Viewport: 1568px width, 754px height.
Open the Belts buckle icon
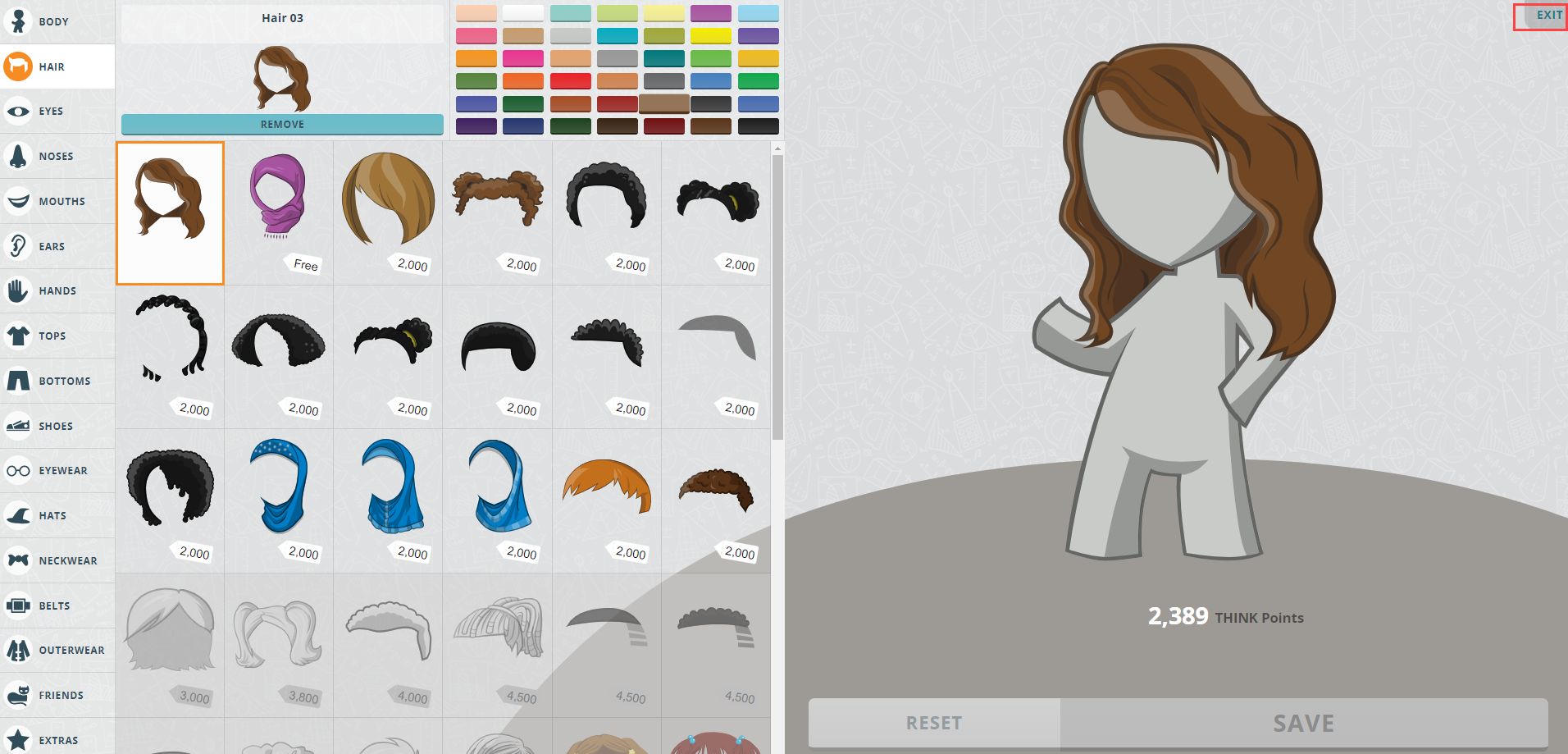pyautogui.click(x=18, y=605)
